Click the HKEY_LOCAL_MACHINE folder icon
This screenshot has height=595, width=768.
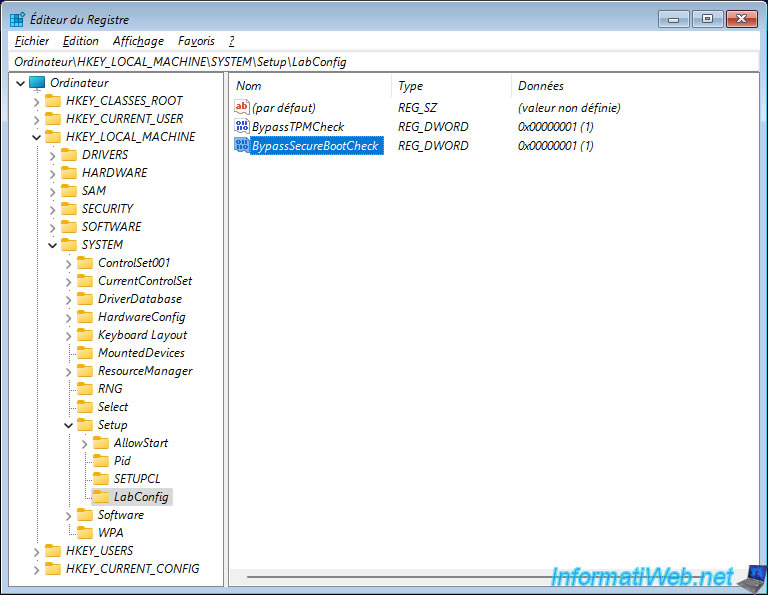[x=53, y=137]
